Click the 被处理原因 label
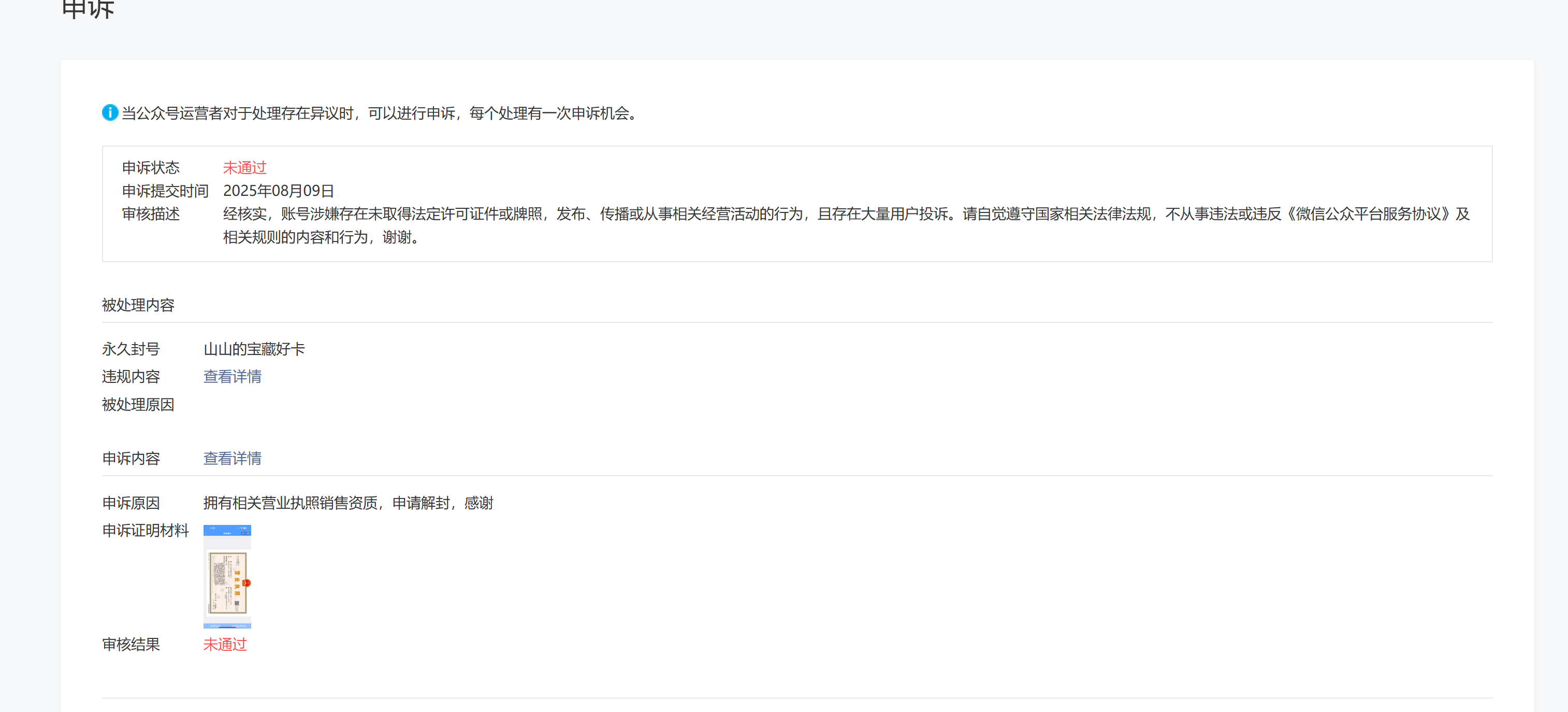This screenshot has height=712, width=1568. click(138, 405)
